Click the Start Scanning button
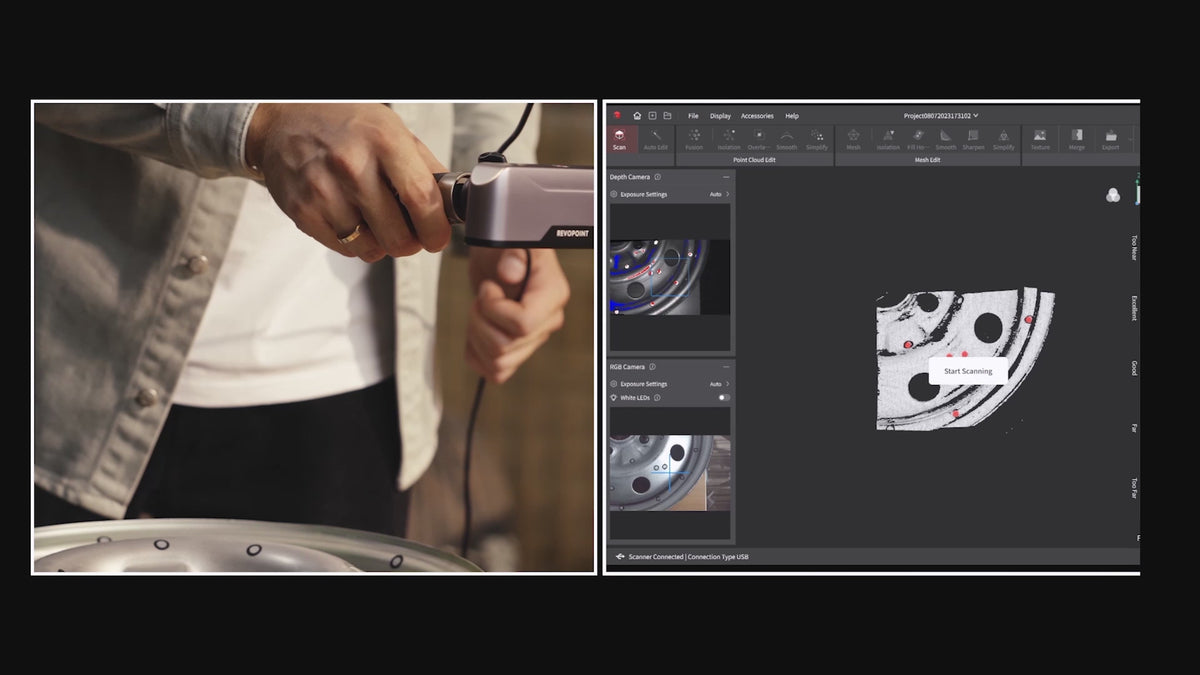The width and height of the screenshot is (1200, 675). [968, 371]
